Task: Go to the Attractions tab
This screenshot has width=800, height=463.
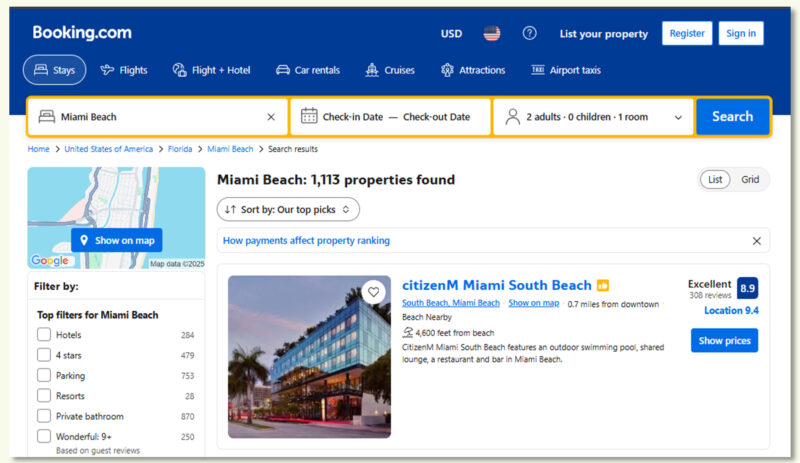Action: coord(473,70)
